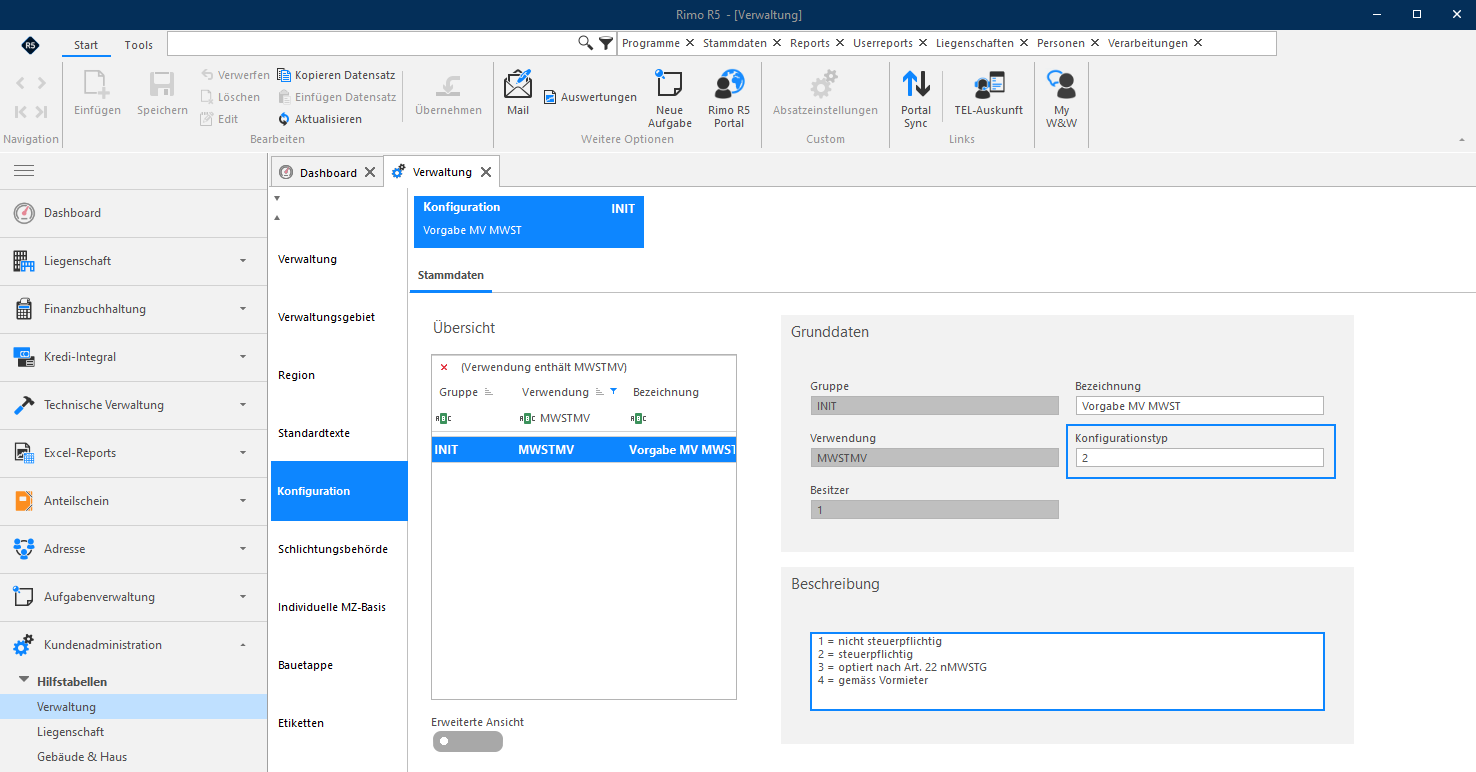Close the Verwaltung tab
Viewport: 1476px width, 772px height.
[x=485, y=173]
